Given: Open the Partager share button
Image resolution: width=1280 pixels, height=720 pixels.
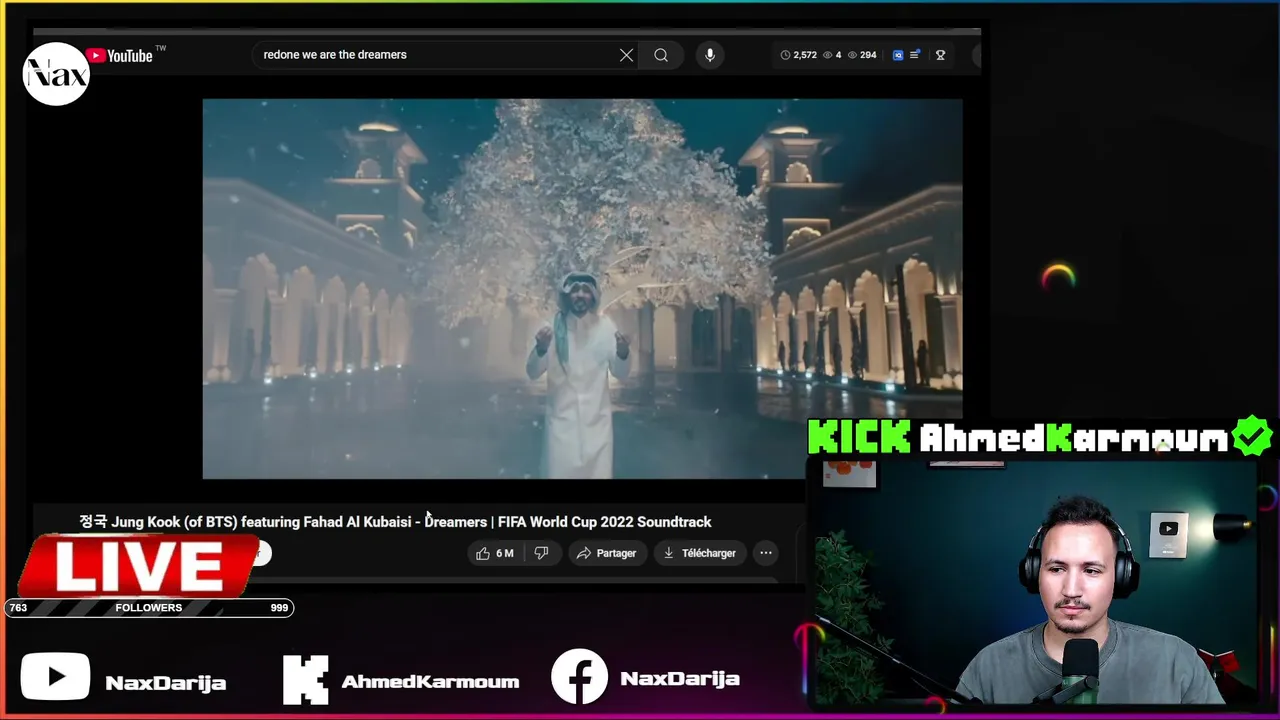Looking at the screenshot, I should pyautogui.click(x=606, y=553).
